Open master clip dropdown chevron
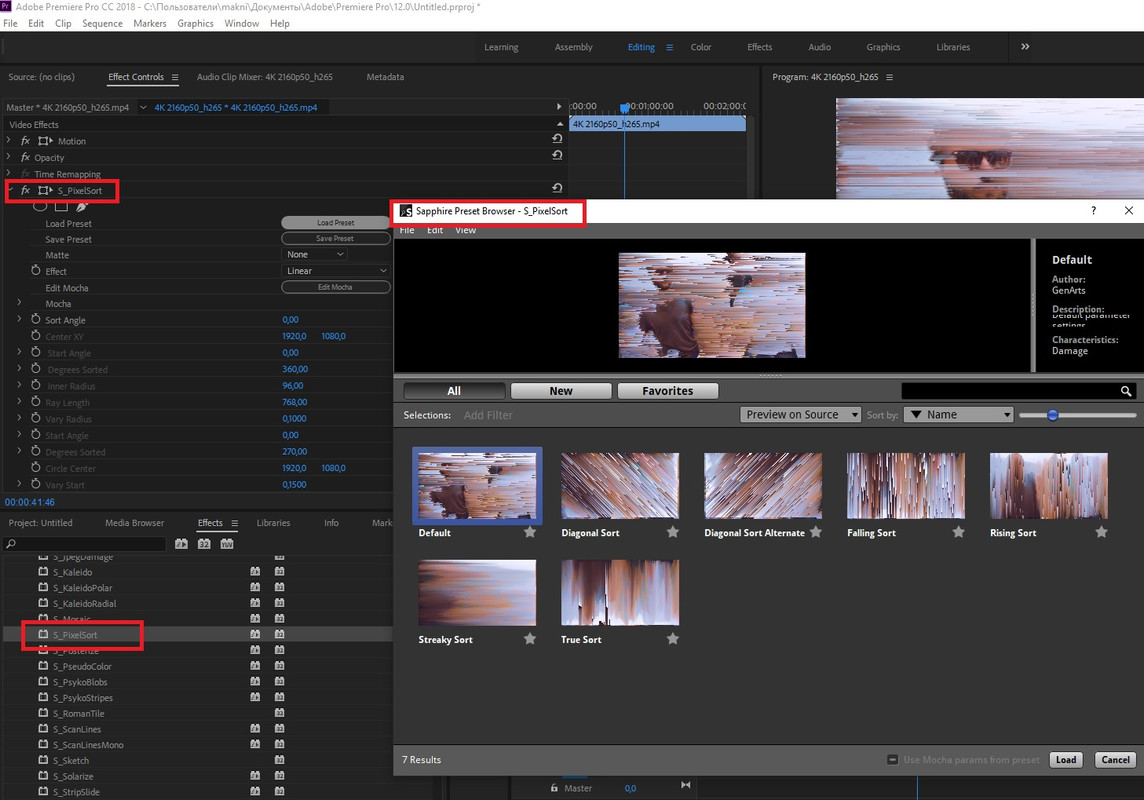This screenshot has width=1144, height=800. pos(143,107)
